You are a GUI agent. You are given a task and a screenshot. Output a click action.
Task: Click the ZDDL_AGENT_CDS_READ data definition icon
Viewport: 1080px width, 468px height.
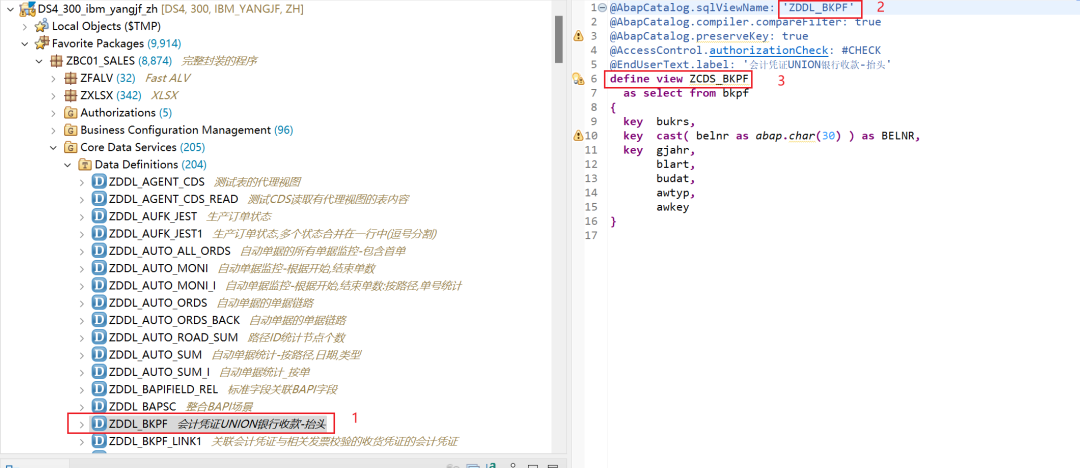[98, 199]
